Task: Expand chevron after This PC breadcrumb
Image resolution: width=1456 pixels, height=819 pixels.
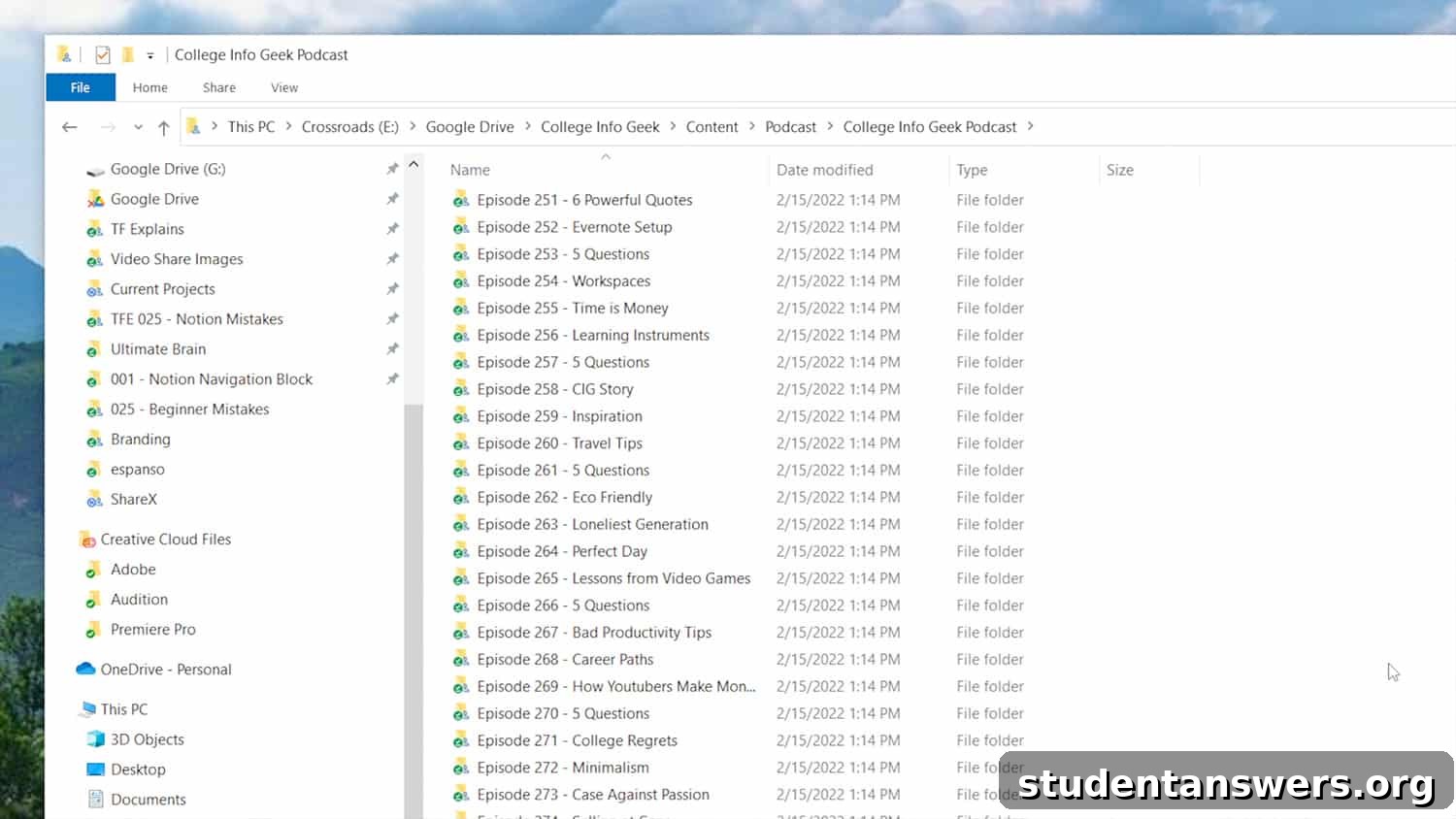Action: pos(288,126)
